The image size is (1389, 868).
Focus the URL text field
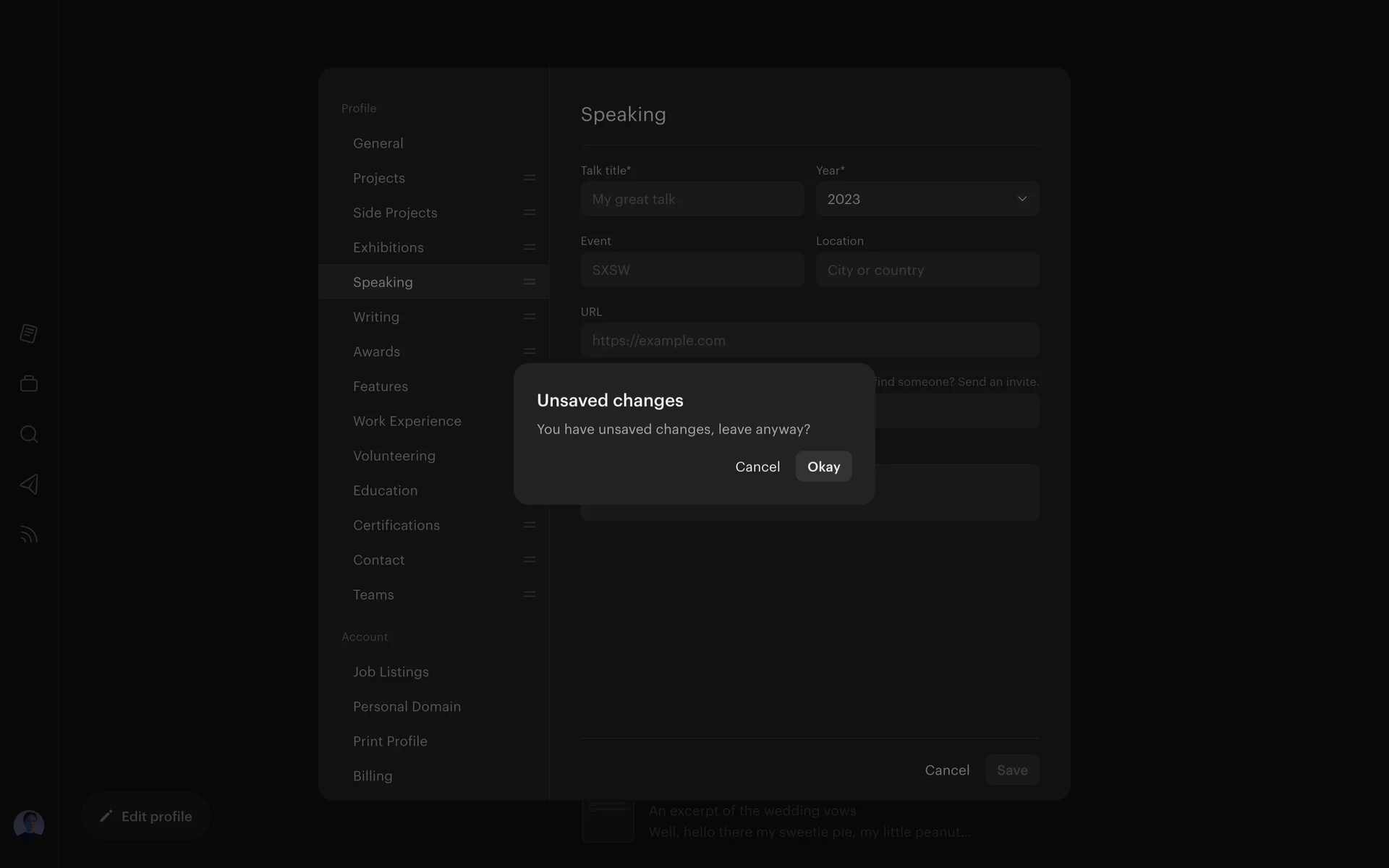click(x=810, y=341)
